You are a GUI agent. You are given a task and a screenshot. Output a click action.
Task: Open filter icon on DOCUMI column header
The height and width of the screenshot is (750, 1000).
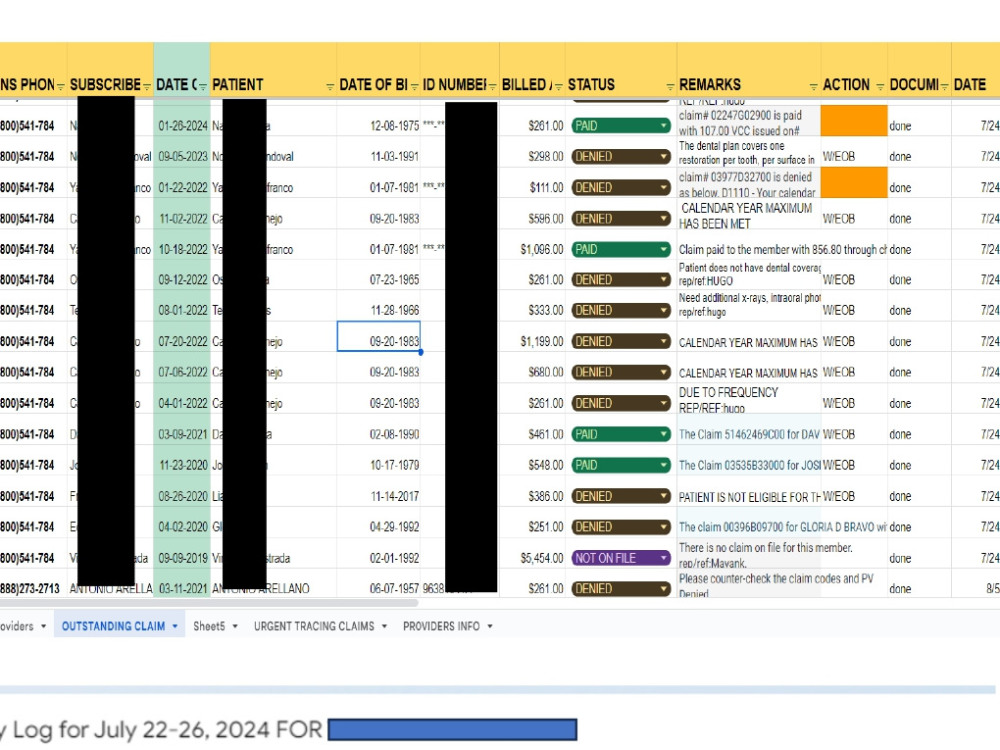(x=944, y=86)
